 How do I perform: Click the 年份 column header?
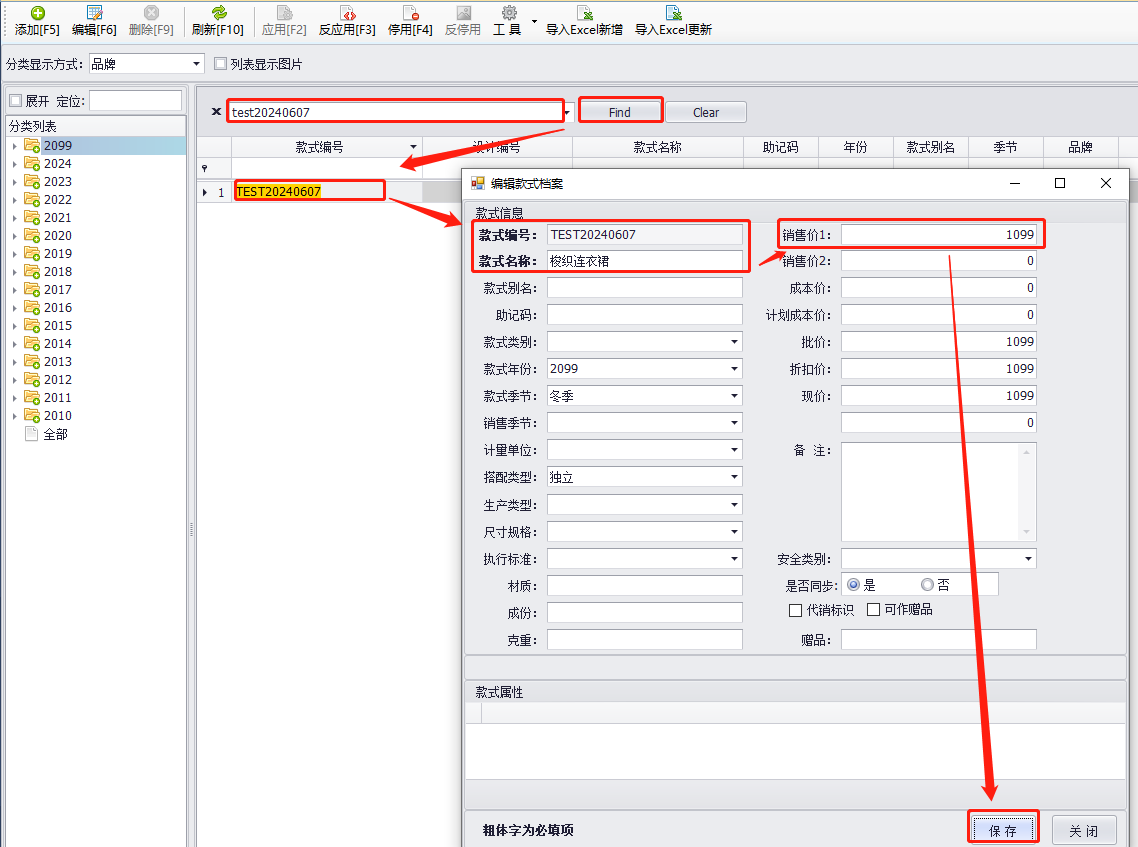(x=856, y=147)
